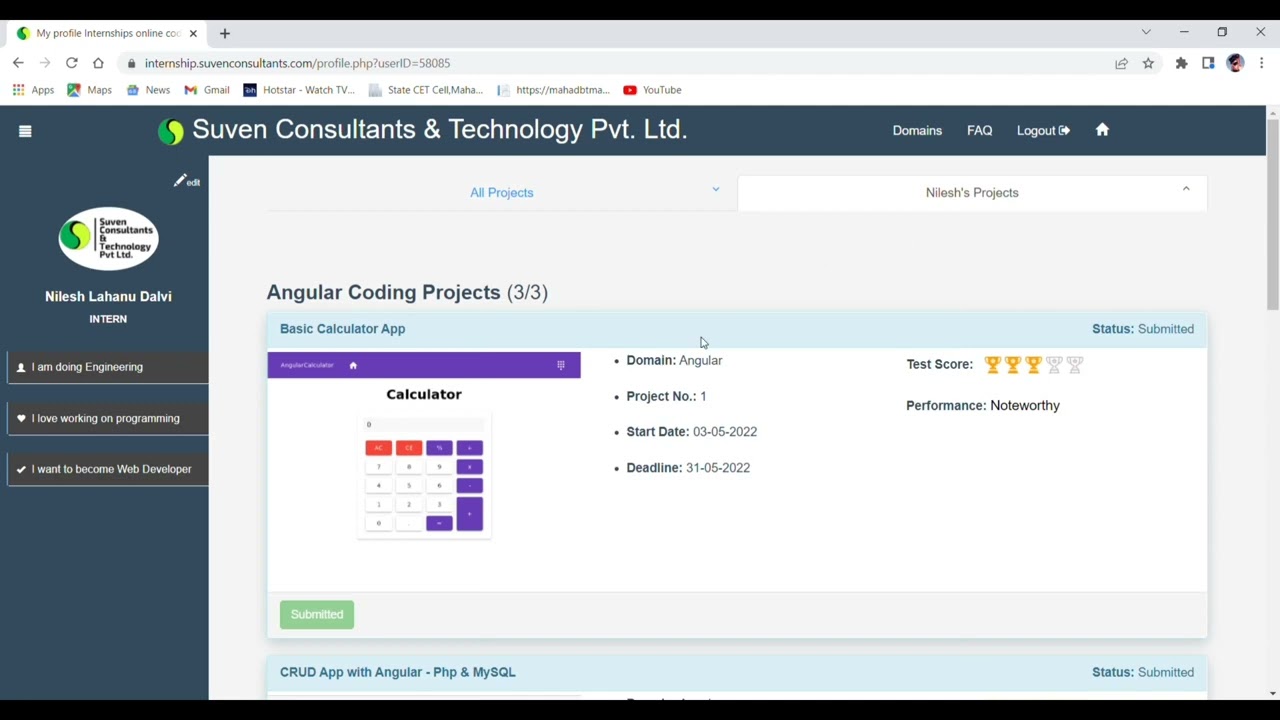Click the Deadline 31-05-2022 text
Screen dimensions: 1280x720
point(688,467)
